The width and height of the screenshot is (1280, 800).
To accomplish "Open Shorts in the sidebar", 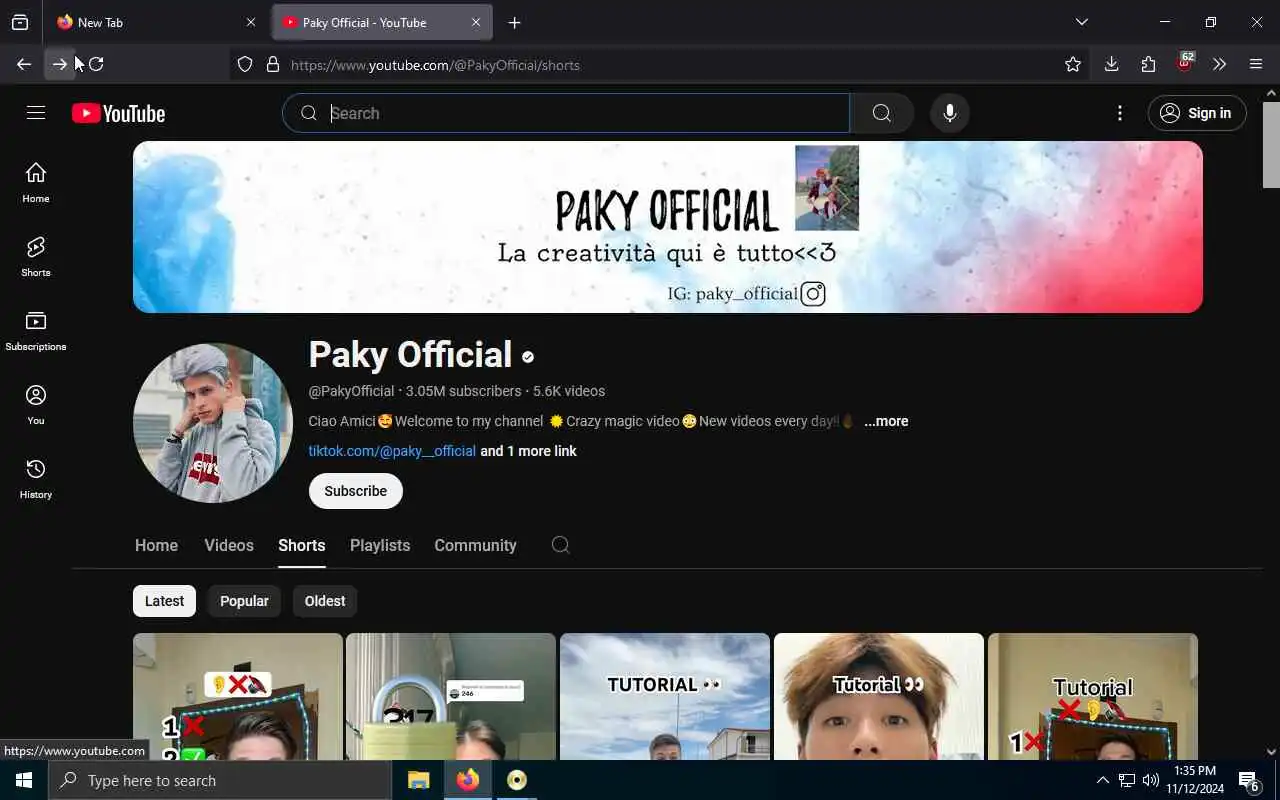I will (36, 257).
